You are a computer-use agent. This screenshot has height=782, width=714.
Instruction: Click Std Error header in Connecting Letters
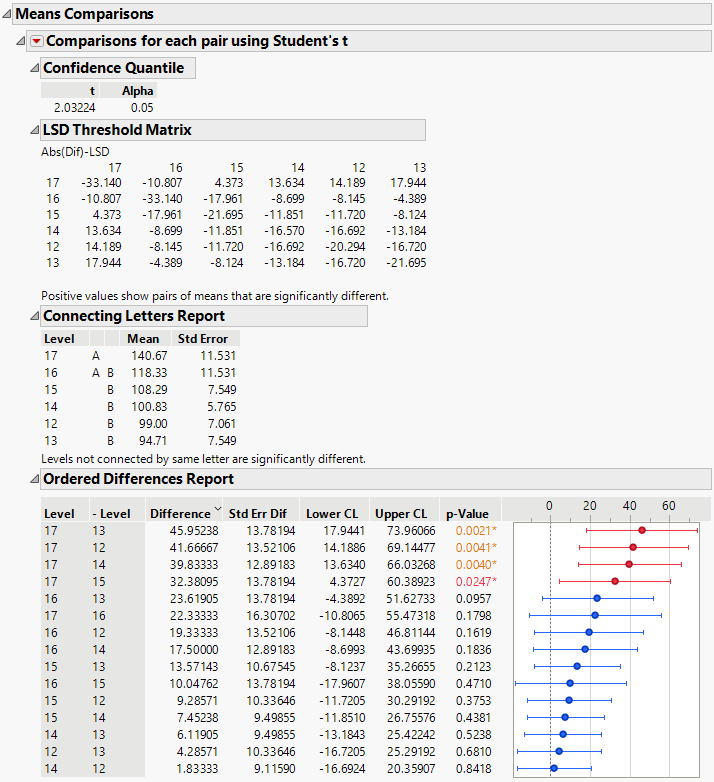click(201, 339)
